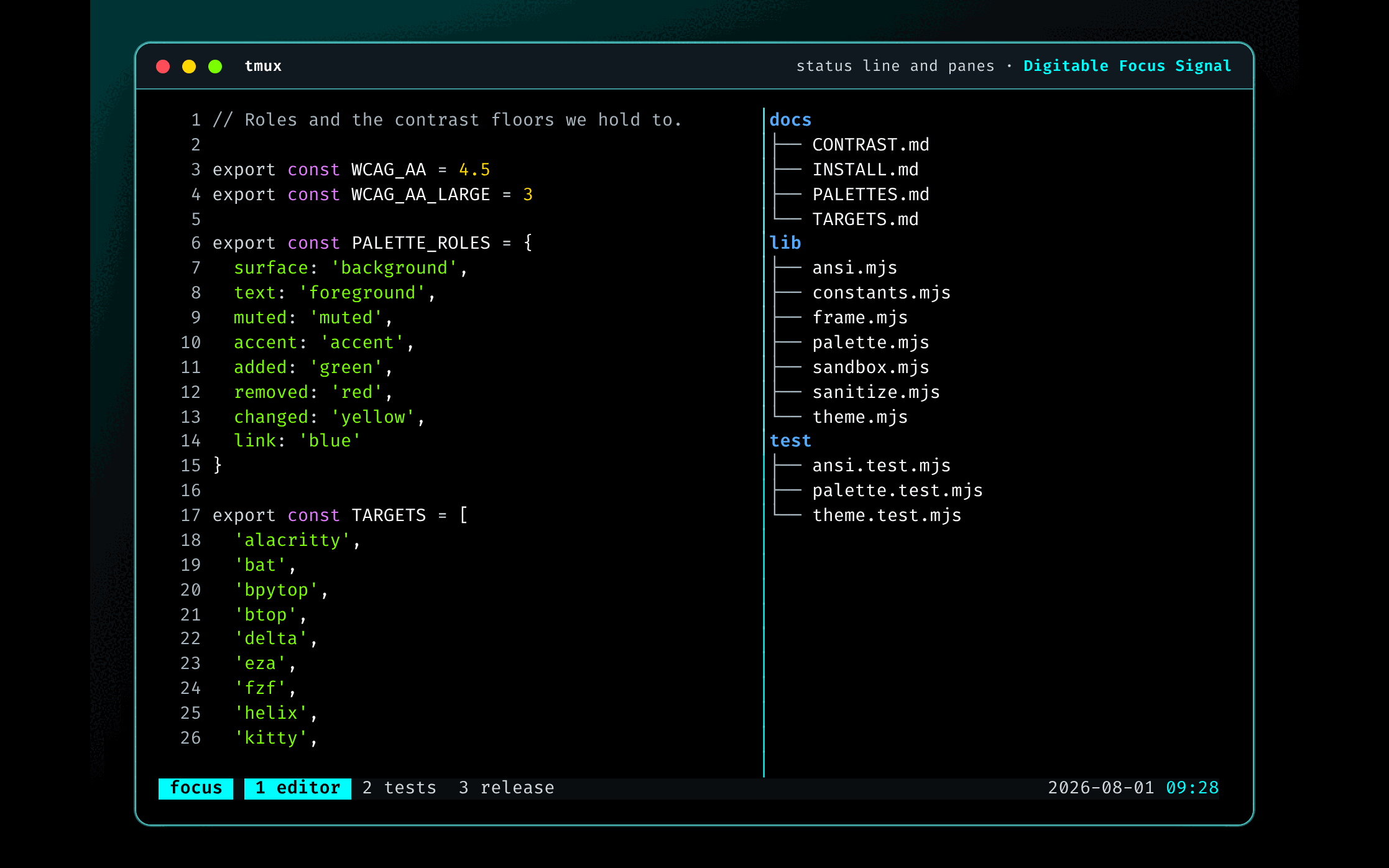This screenshot has width=1389, height=868.
Task: Click the closing brace on line 15
Action: click(218, 465)
